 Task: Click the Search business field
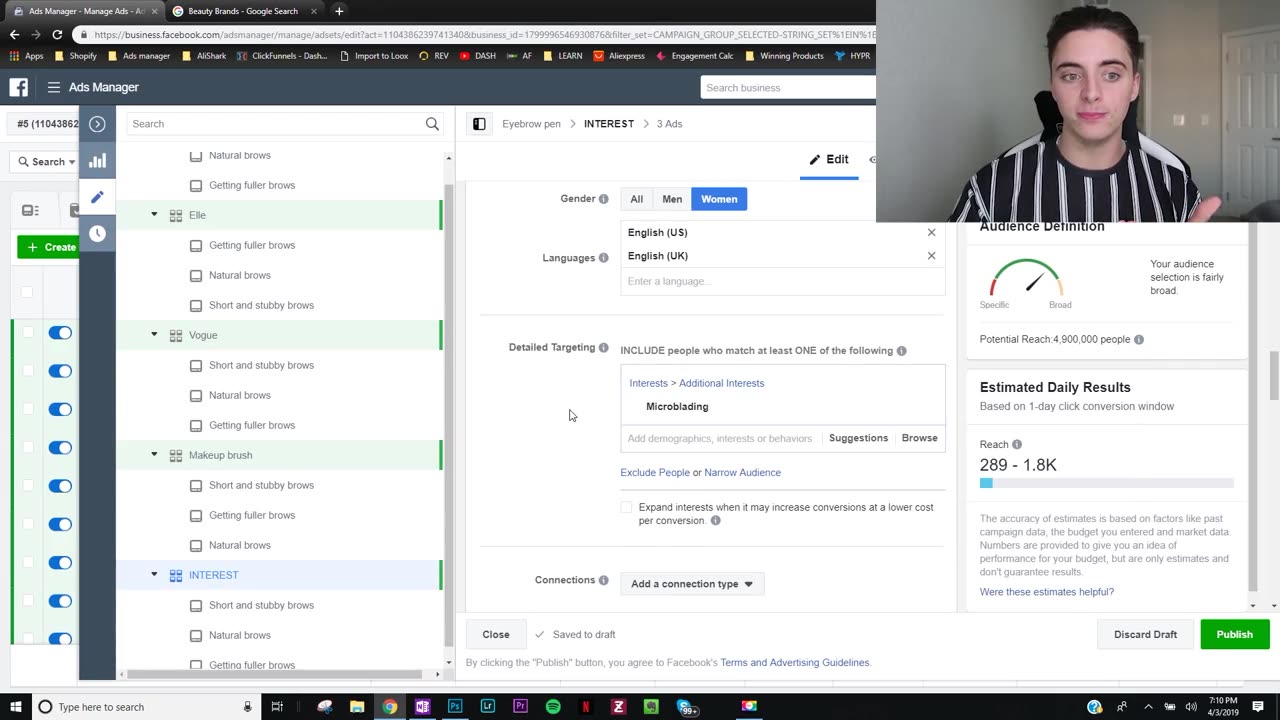[x=788, y=87]
